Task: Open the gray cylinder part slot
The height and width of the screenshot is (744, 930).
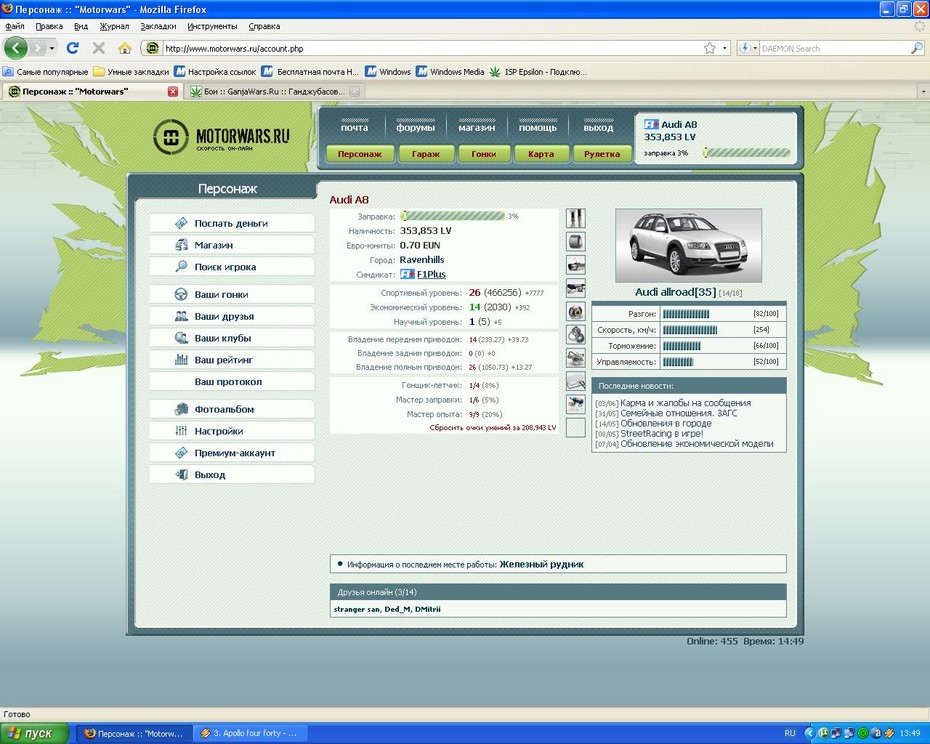Action: (575, 241)
